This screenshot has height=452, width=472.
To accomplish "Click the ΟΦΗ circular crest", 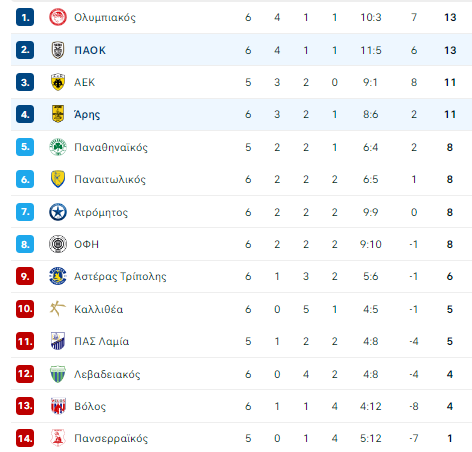I will click(x=58, y=244).
